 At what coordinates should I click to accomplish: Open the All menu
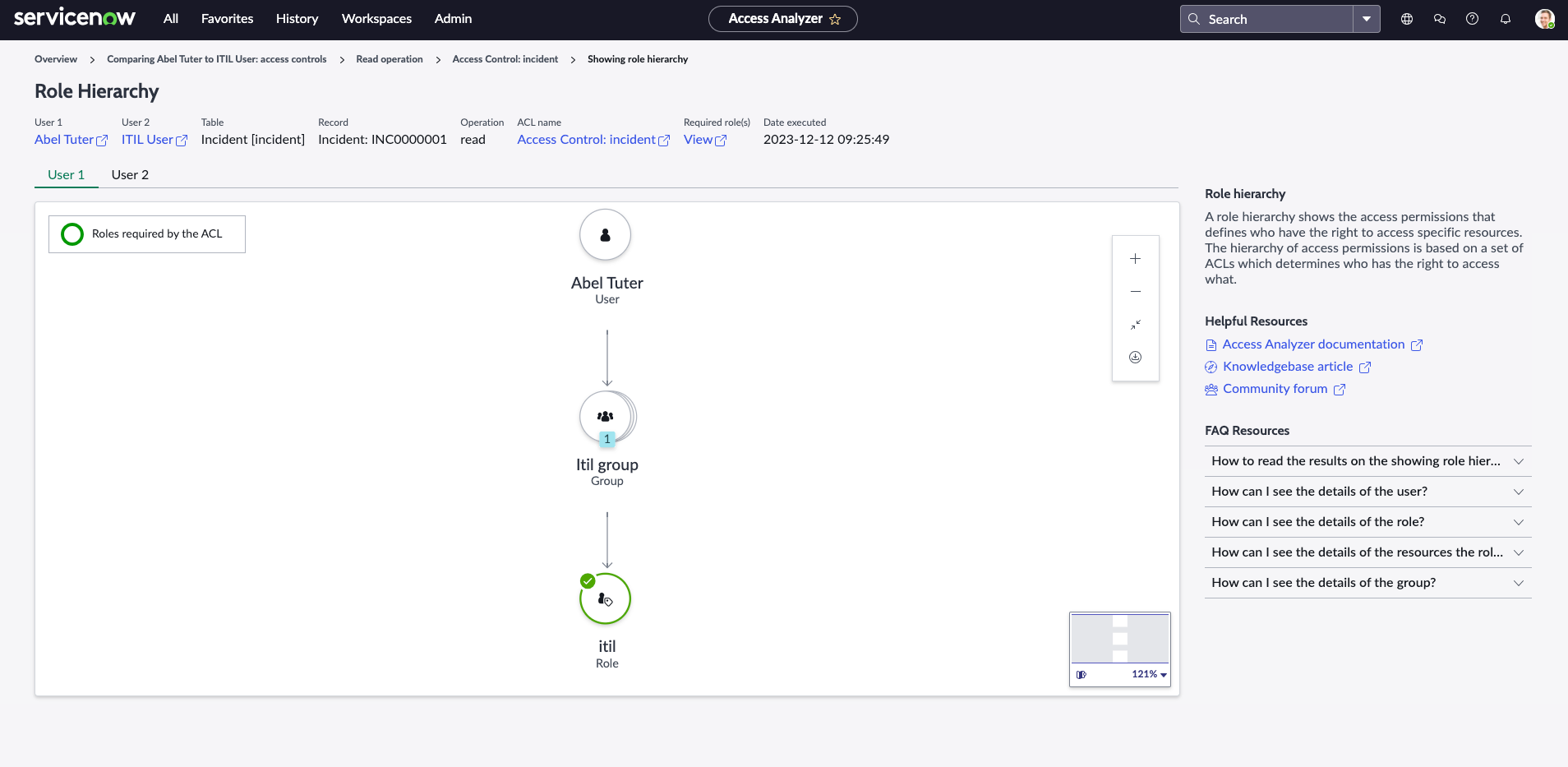171,19
